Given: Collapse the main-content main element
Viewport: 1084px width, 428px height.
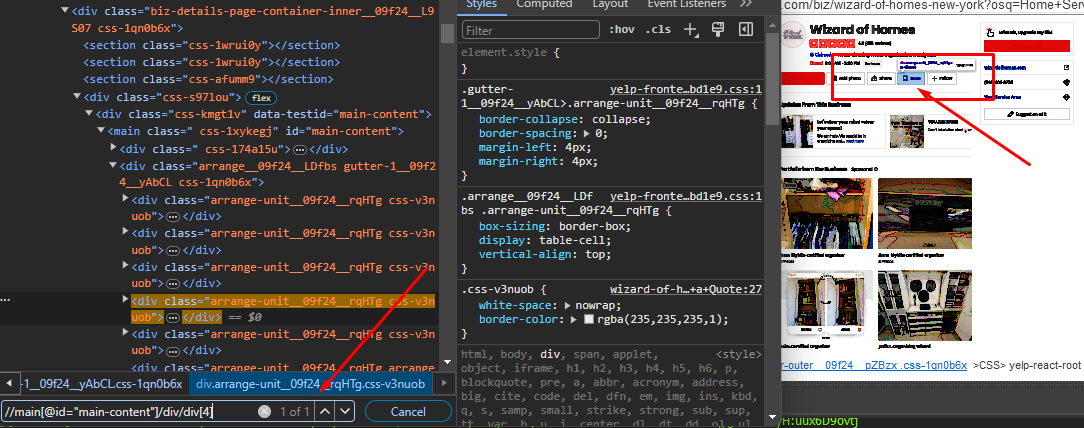Looking at the screenshot, I should [x=102, y=131].
